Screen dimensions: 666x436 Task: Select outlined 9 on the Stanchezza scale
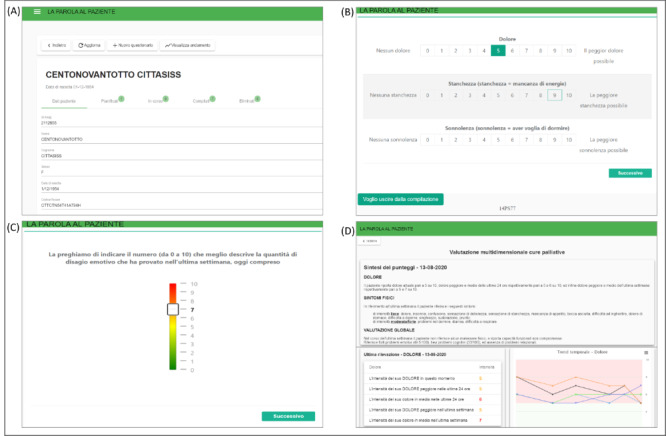tap(554, 95)
